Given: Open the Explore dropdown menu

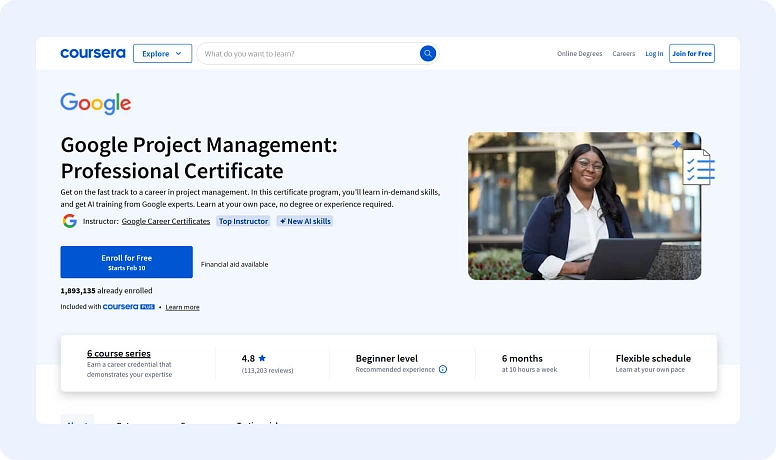Looking at the screenshot, I should (x=162, y=53).
